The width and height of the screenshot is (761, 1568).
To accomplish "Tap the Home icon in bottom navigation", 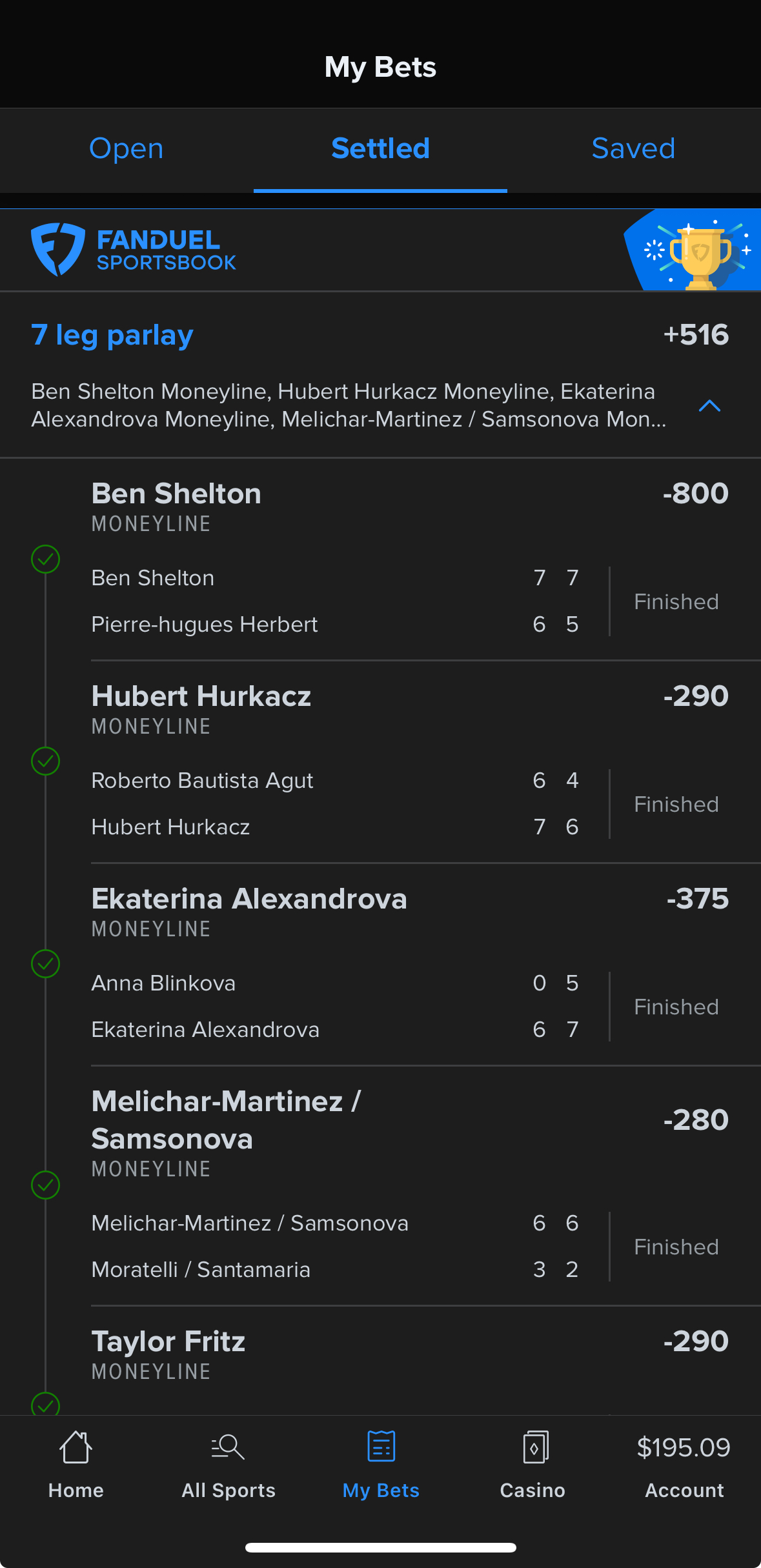I will [x=76, y=1447].
